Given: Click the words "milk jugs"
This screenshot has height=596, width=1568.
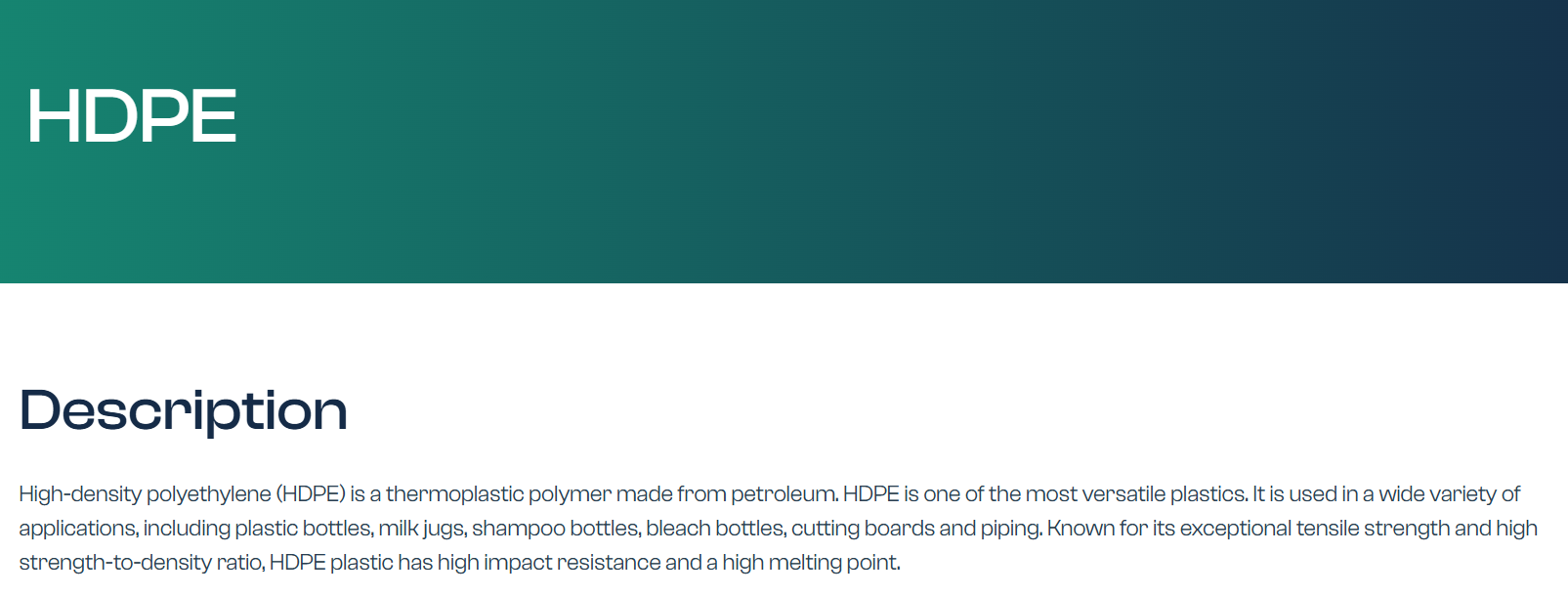Looking at the screenshot, I should tap(422, 529).
